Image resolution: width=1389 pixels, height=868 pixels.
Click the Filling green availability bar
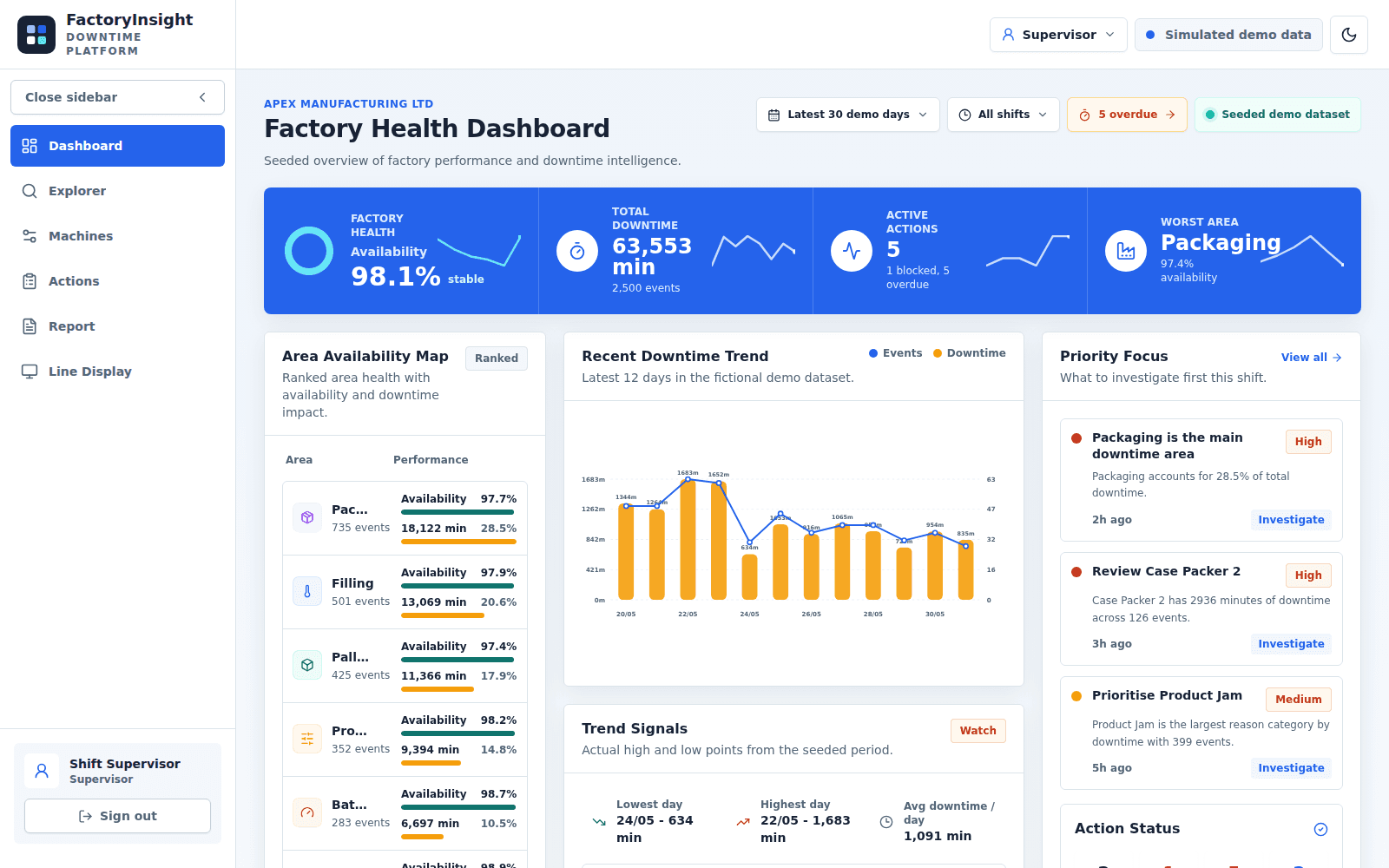pyautogui.click(x=458, y=586)
